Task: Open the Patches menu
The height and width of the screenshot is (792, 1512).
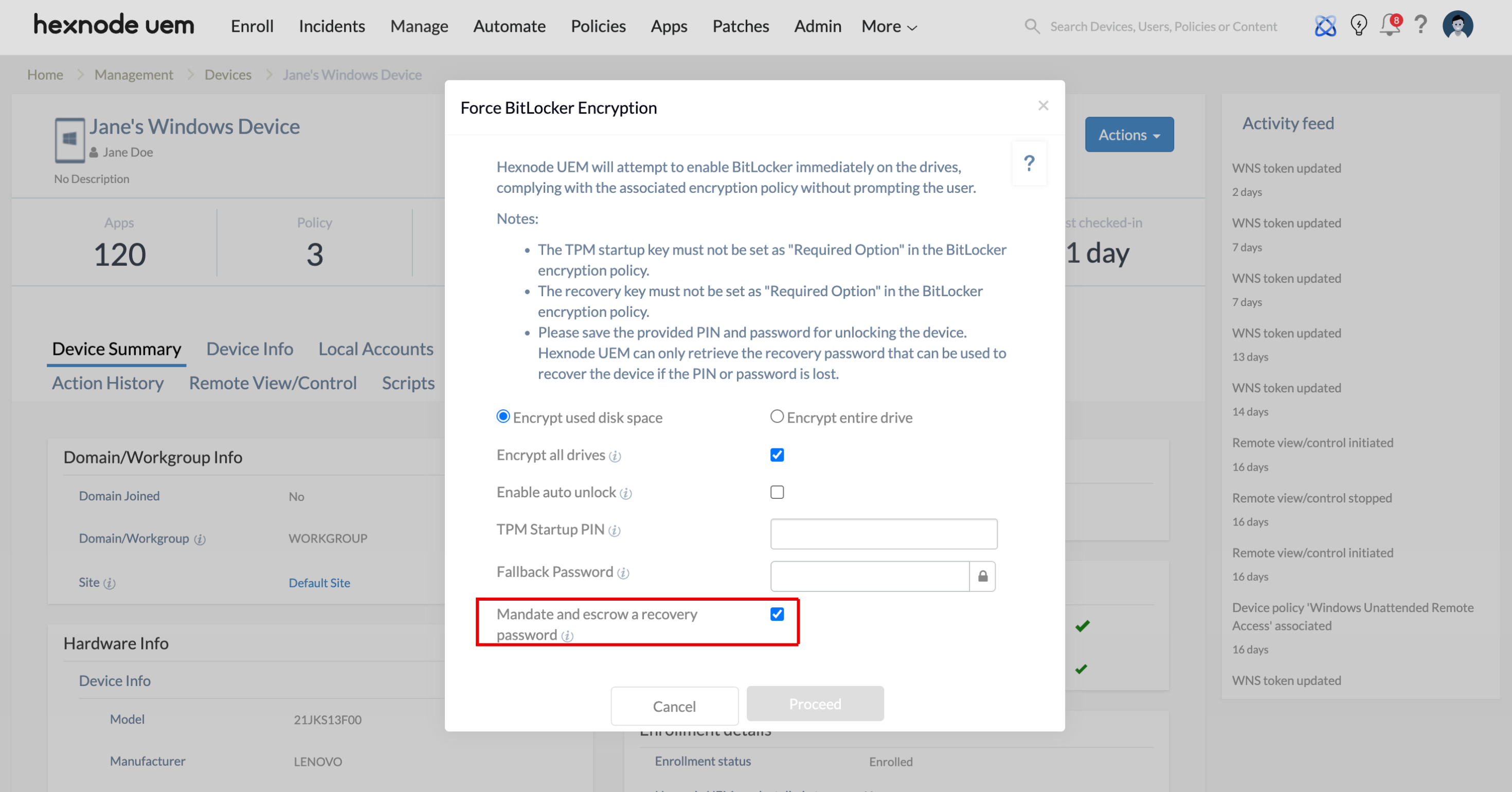Action: pyautogui.click(x=741, y=26)
